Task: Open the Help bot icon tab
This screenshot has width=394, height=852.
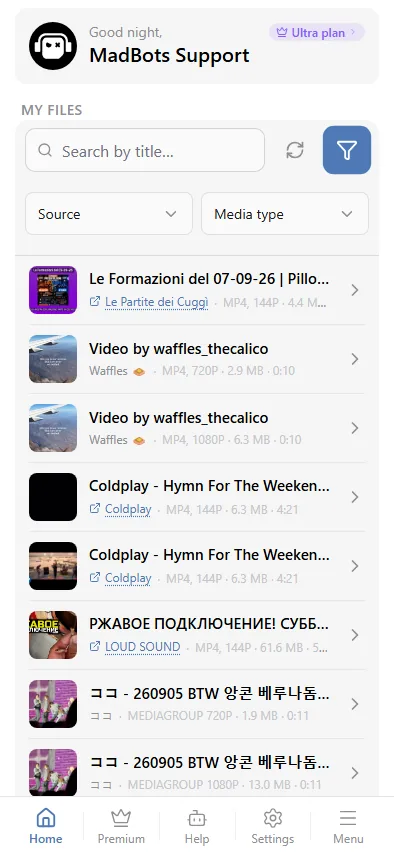Action: coord(197,826)
